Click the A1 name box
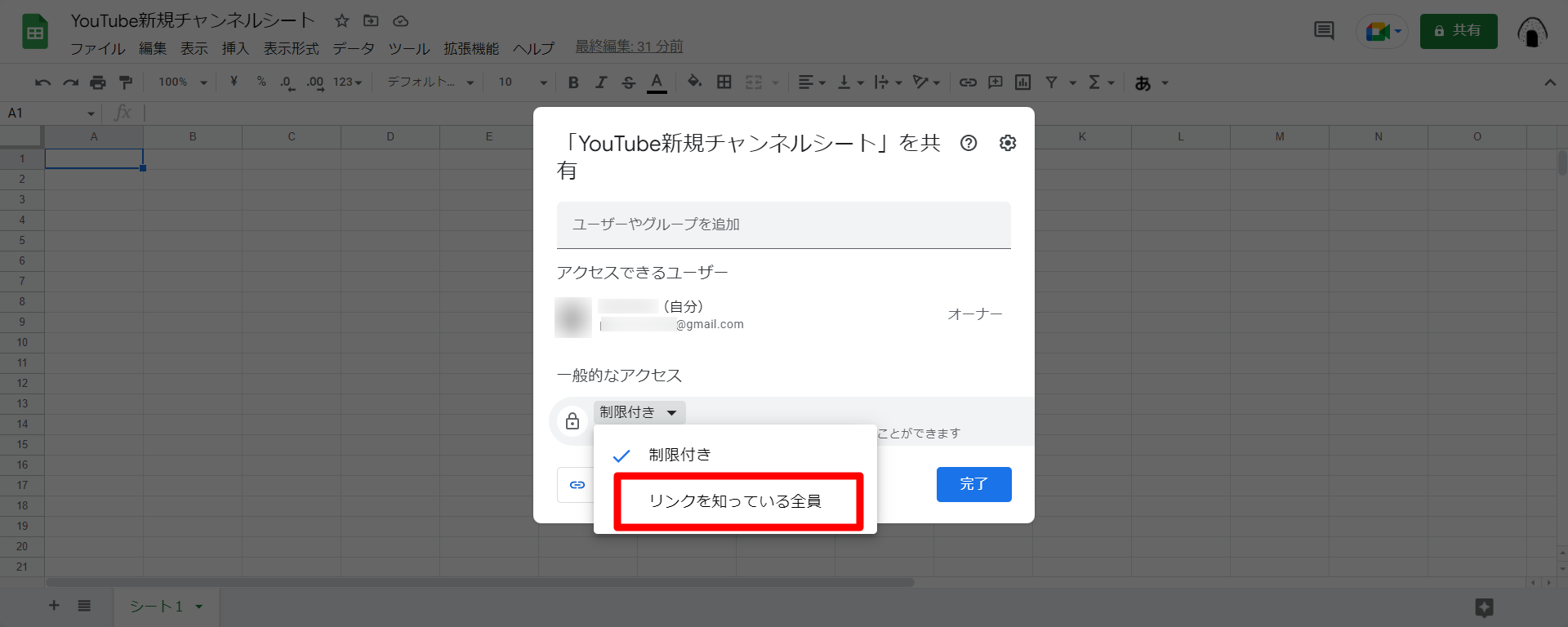 coord(51,113)
